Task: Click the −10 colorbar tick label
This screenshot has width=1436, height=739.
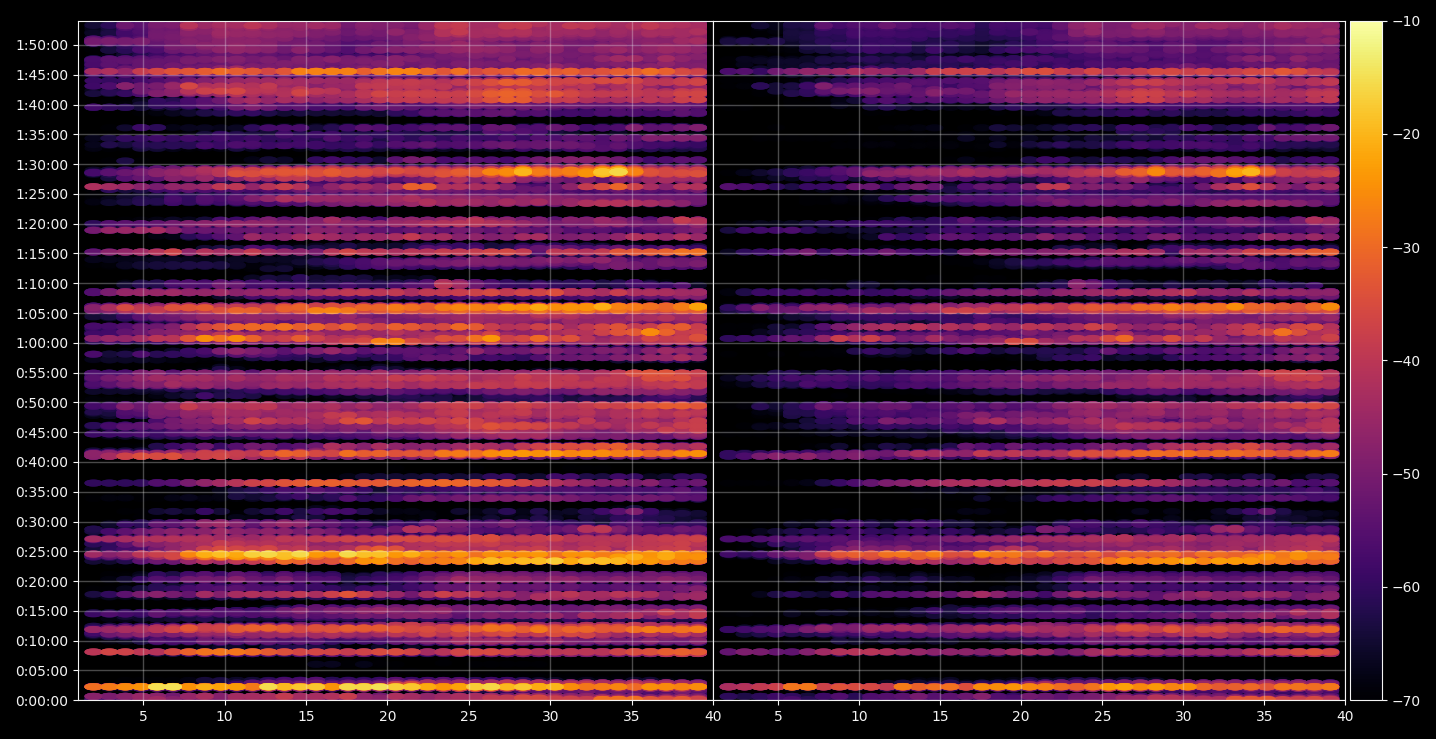Action: click(1405, 22)
